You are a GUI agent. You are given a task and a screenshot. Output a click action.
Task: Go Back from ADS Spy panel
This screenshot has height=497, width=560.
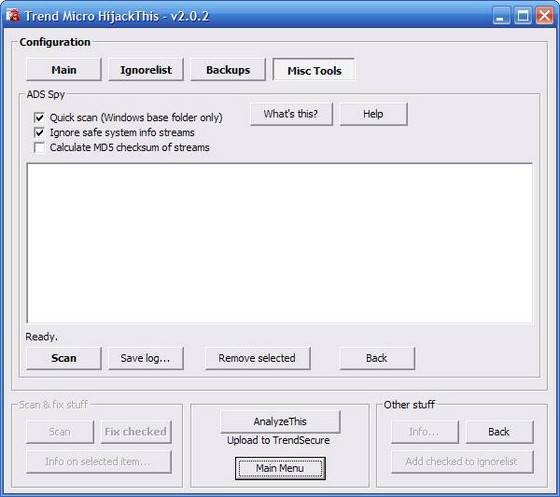[x=377, y=358]
